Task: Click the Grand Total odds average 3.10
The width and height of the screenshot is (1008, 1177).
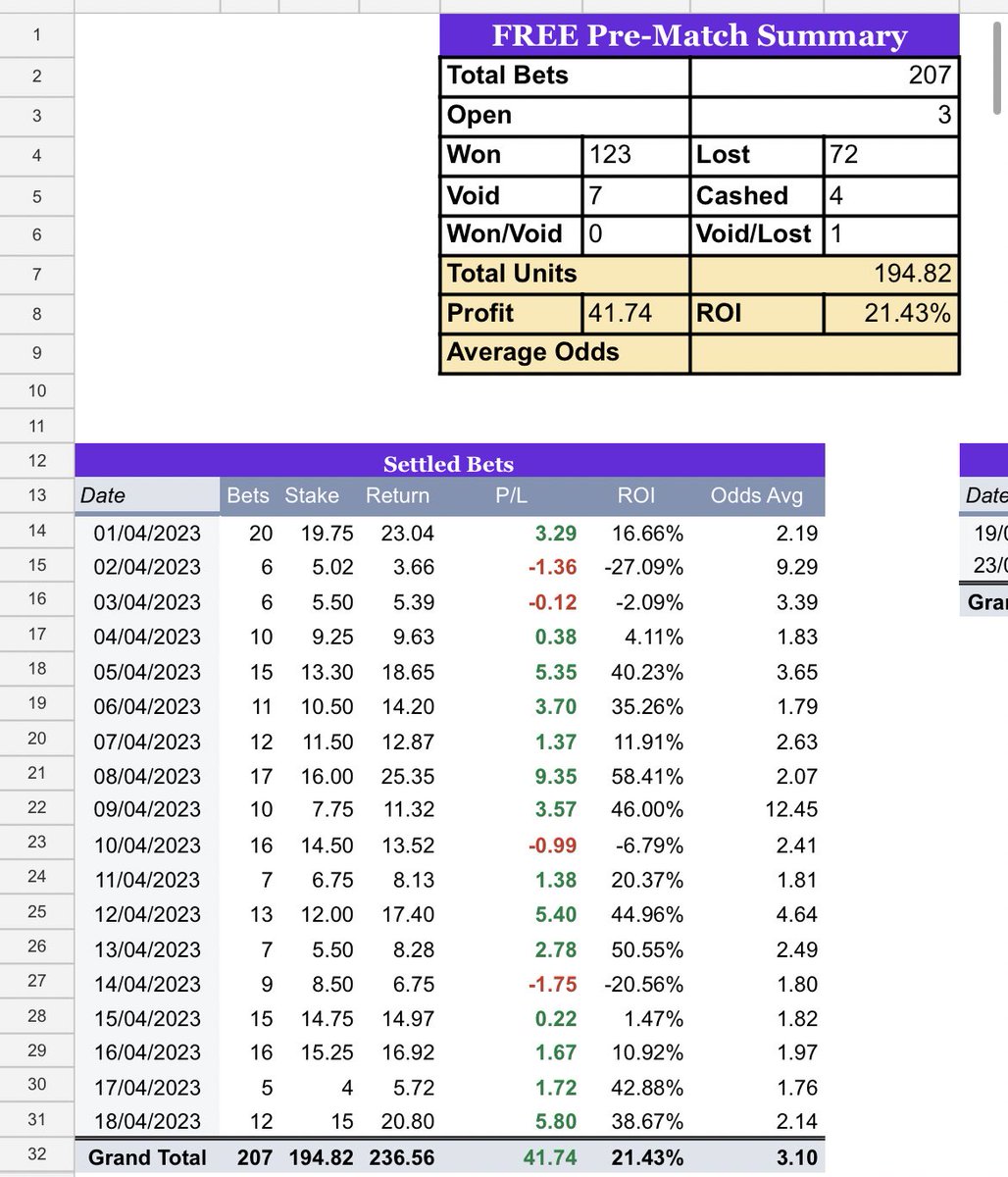Action: 795,1157
